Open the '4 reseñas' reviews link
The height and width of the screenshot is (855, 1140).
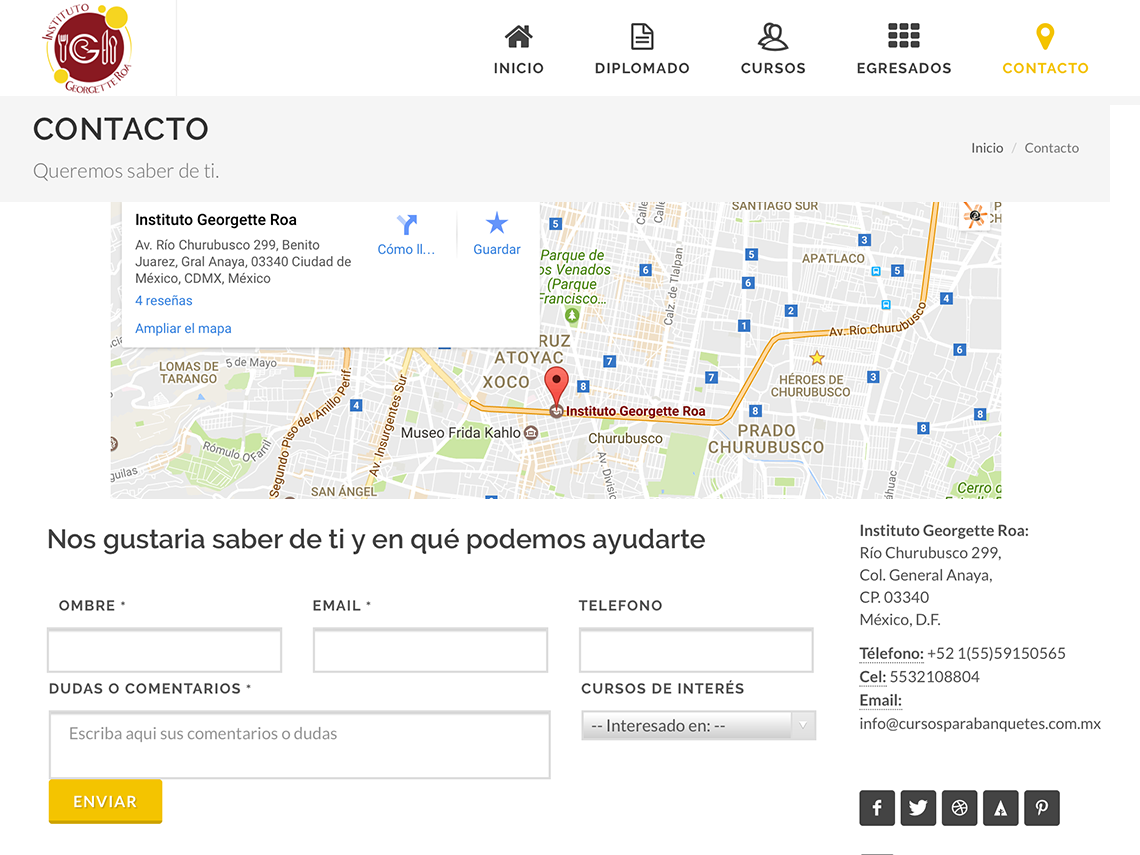[x=164, y=301]
